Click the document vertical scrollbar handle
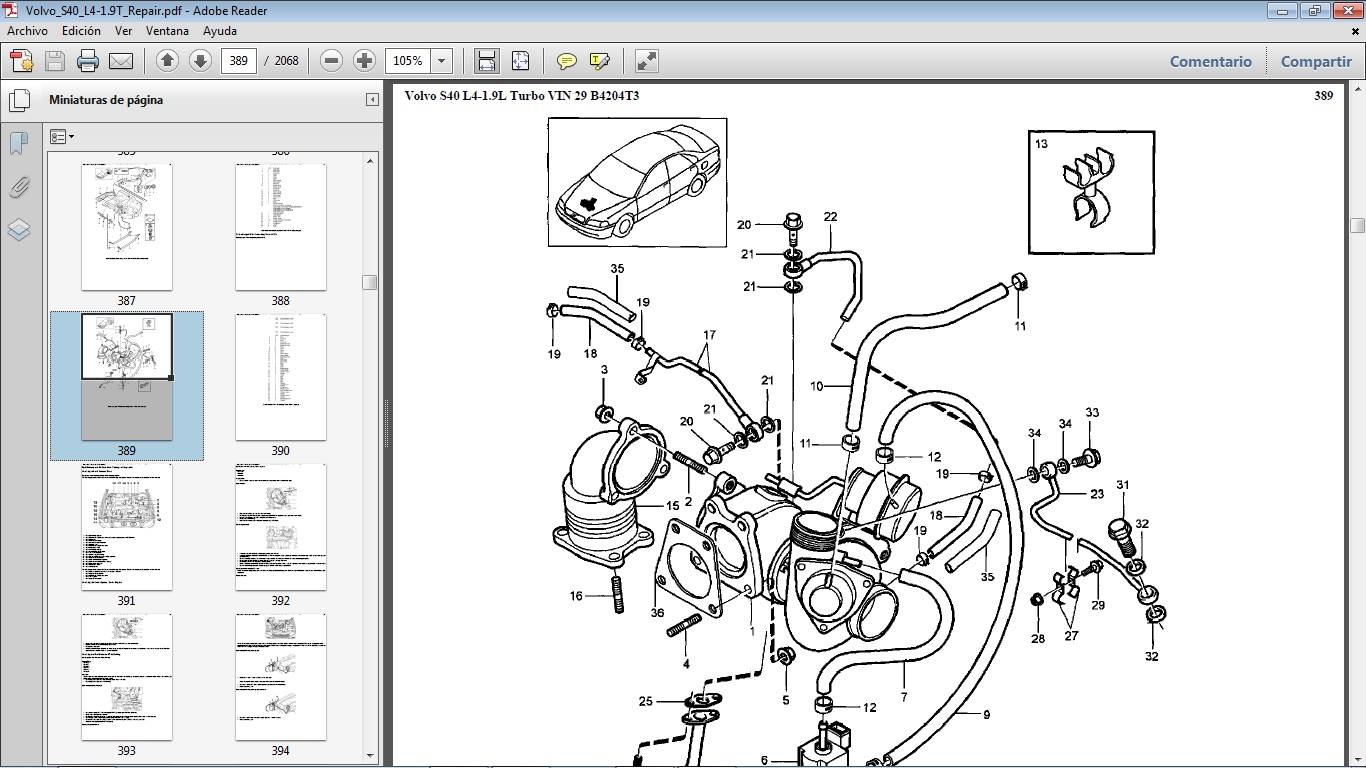1366x768 pixels. pyautogui.click(x=1357, y=225)
